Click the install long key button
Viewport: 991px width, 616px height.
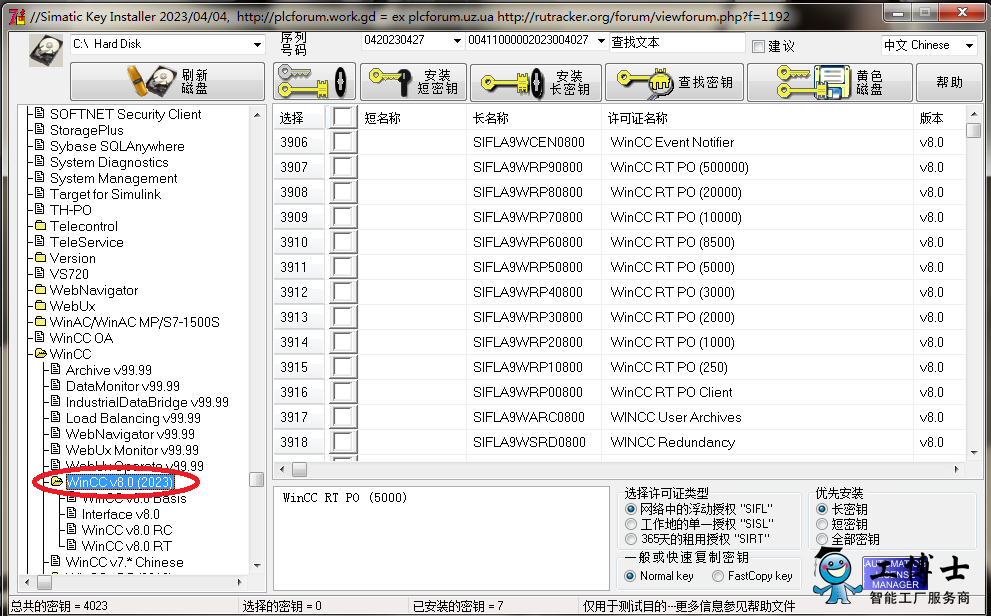click(535, 82)
